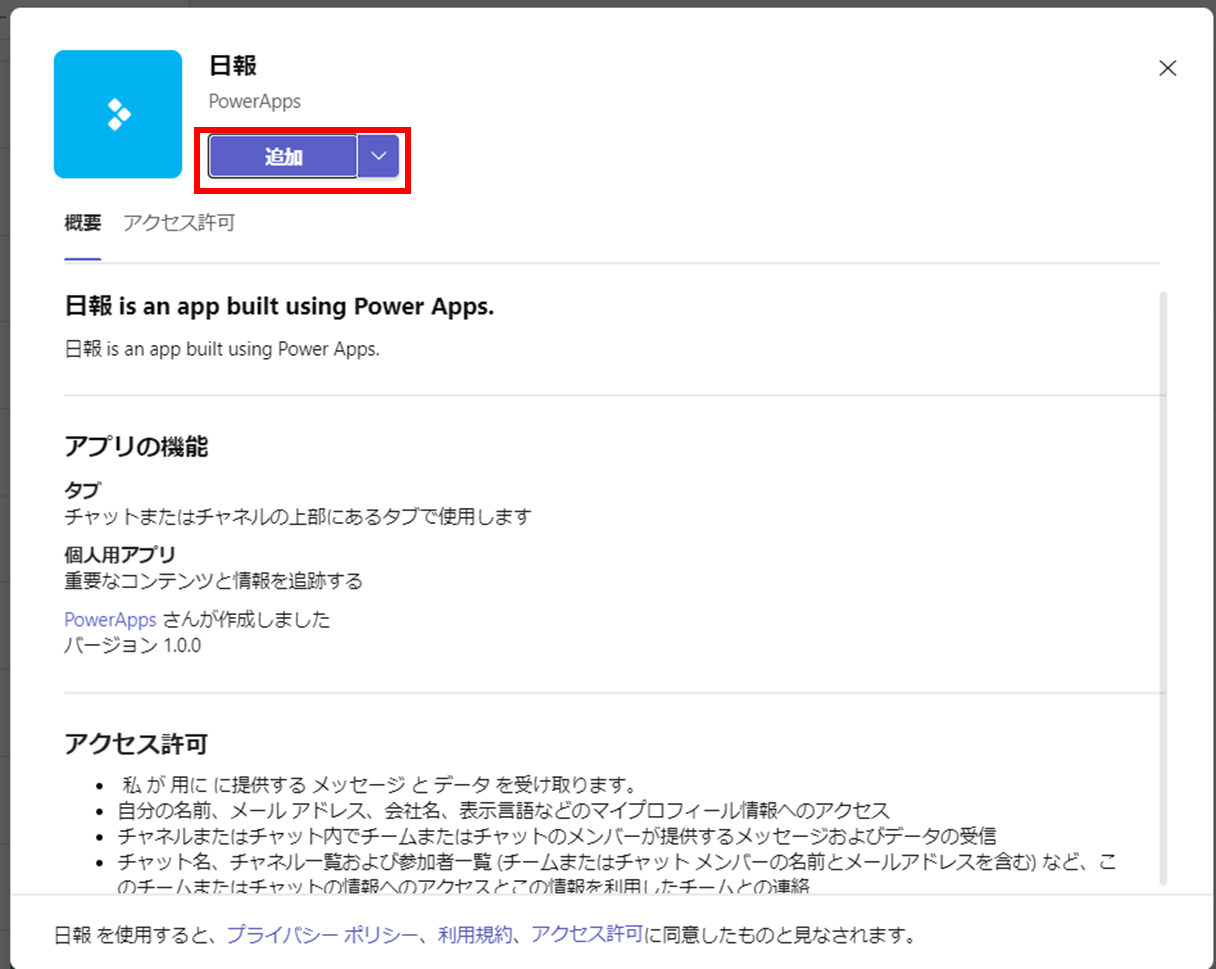Click the アクセス許可 section heading
Viewport: 1216px width, 969px height.
point(136,744)
